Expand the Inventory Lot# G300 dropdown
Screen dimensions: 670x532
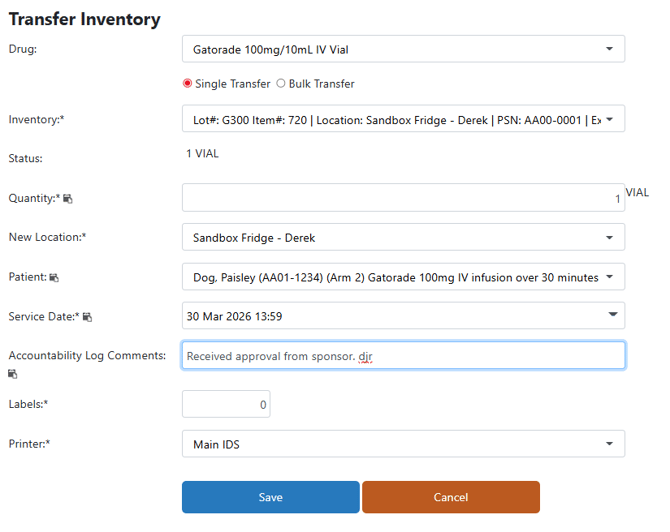coord(403,119)
